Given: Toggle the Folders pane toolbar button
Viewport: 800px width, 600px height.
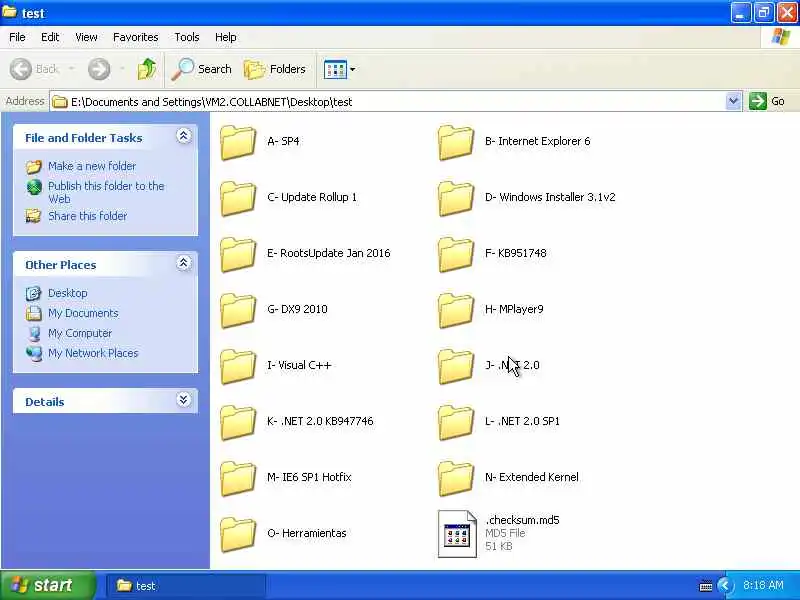Looking at the screenshot, I should [x=274, y=69].
